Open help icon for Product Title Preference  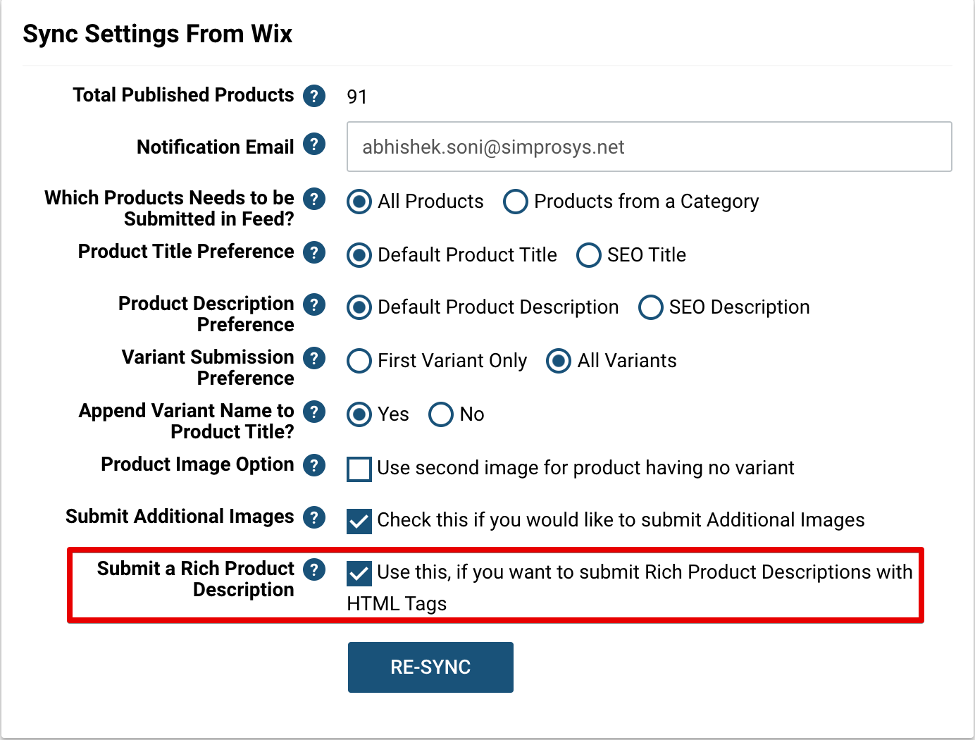click(x=314, y=253)
